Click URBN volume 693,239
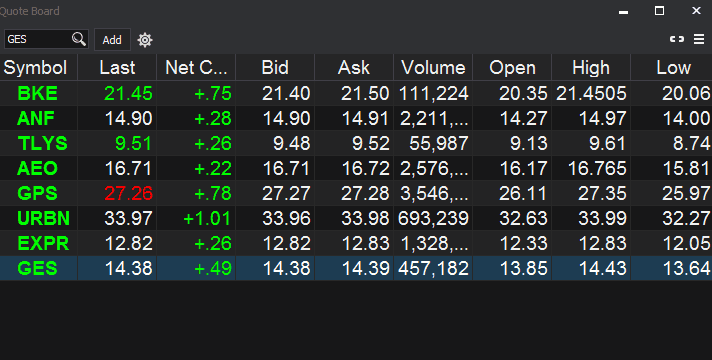The image size is (712, 360). (434, 218)
